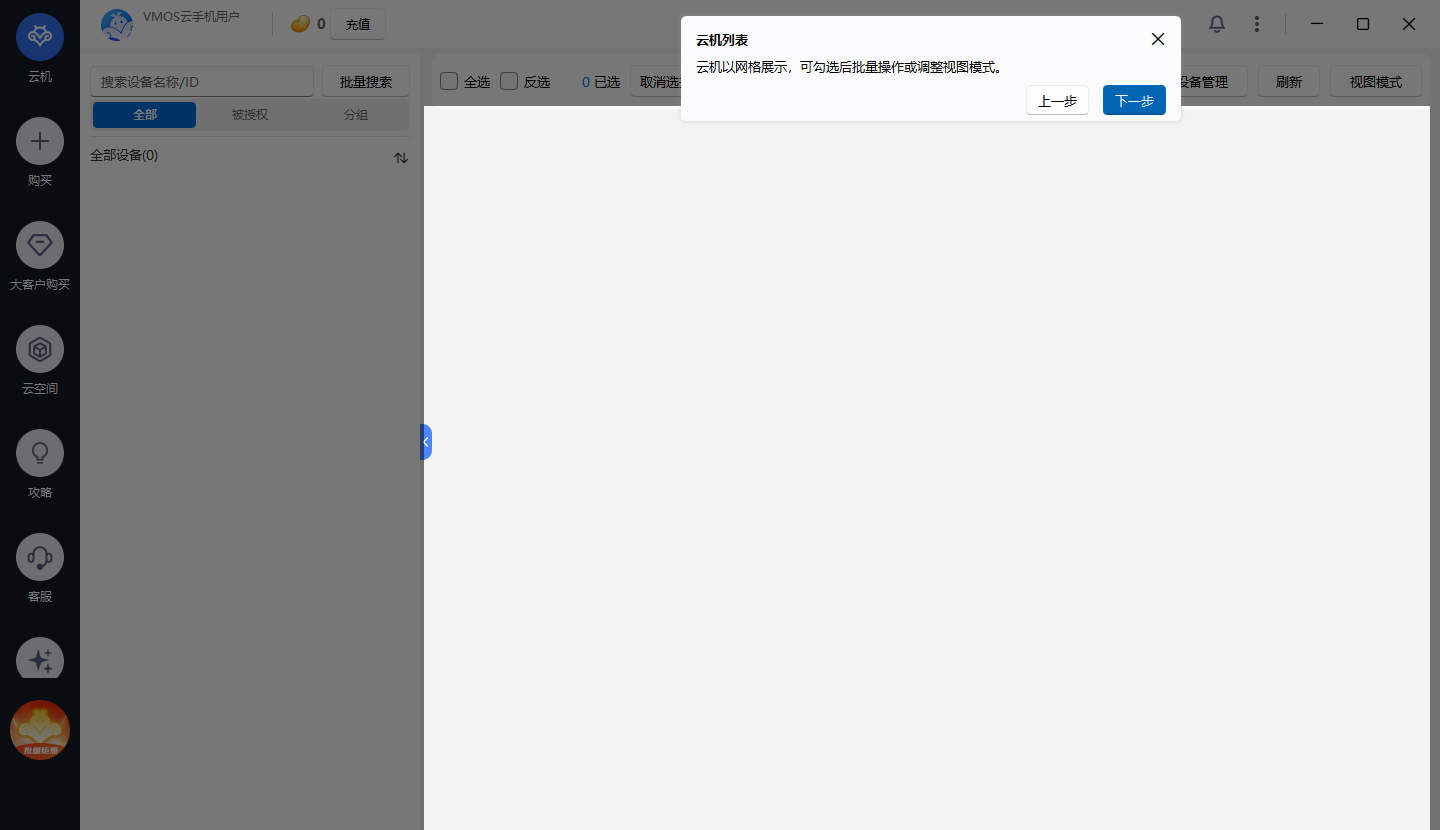The width and height of the screenshot is (1440, 830).
Task: Switch to the 被授权 tab
Action: (250, 115)
